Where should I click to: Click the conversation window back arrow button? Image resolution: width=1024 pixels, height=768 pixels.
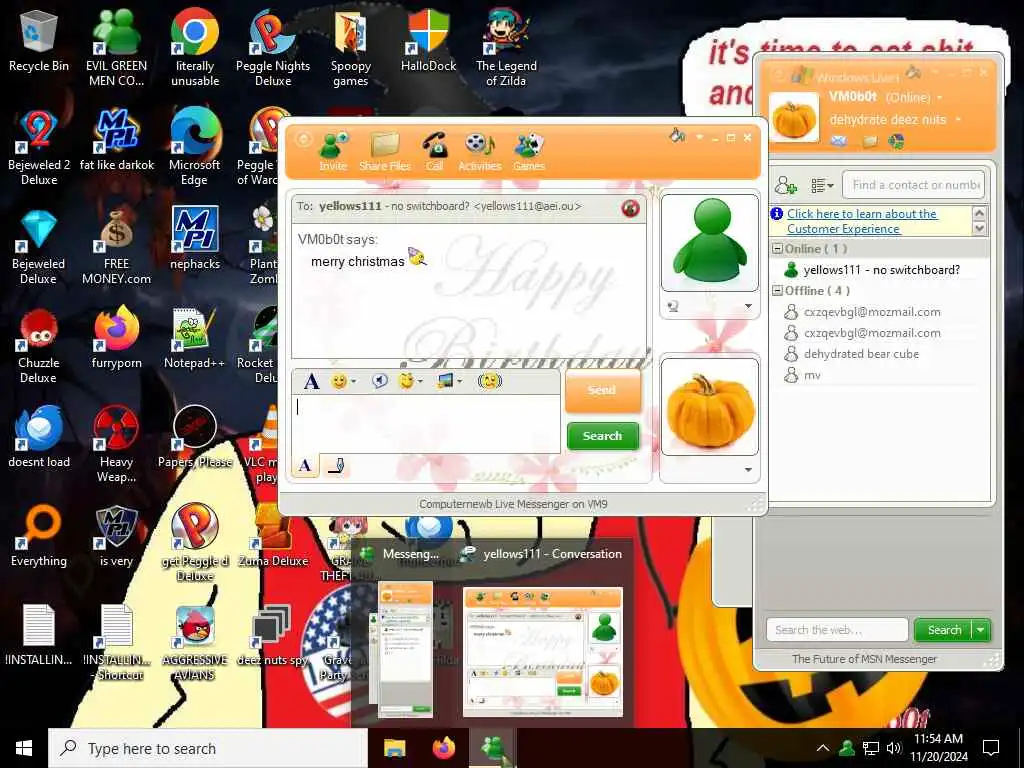(304, 140)
